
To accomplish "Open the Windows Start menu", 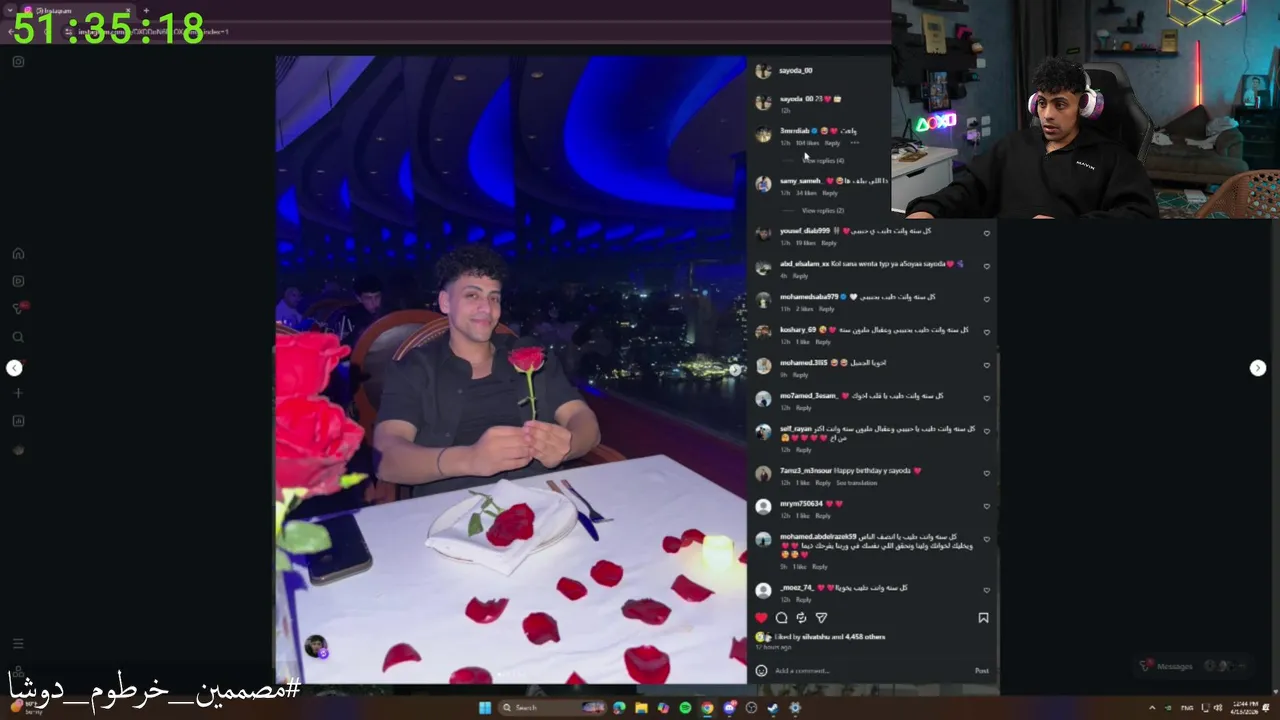I will (x=485, y=708).
